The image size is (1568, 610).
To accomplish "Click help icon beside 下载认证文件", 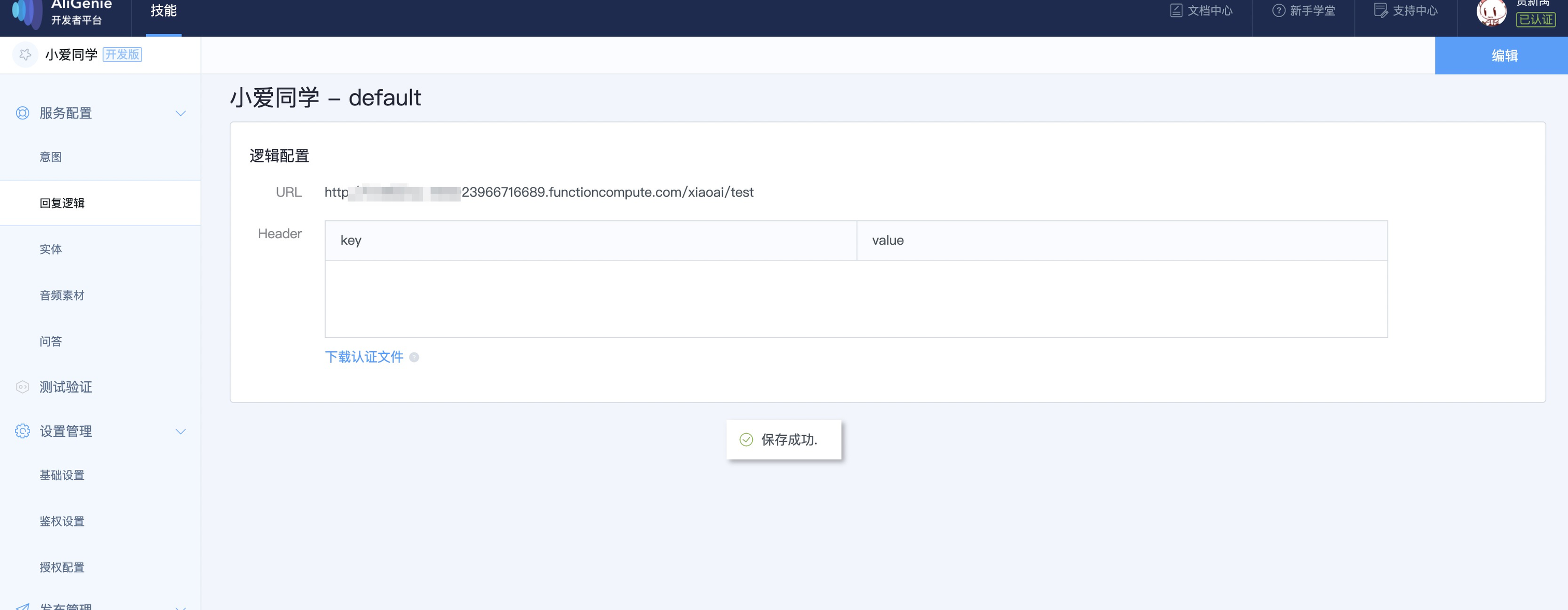I will pos(414,357).
